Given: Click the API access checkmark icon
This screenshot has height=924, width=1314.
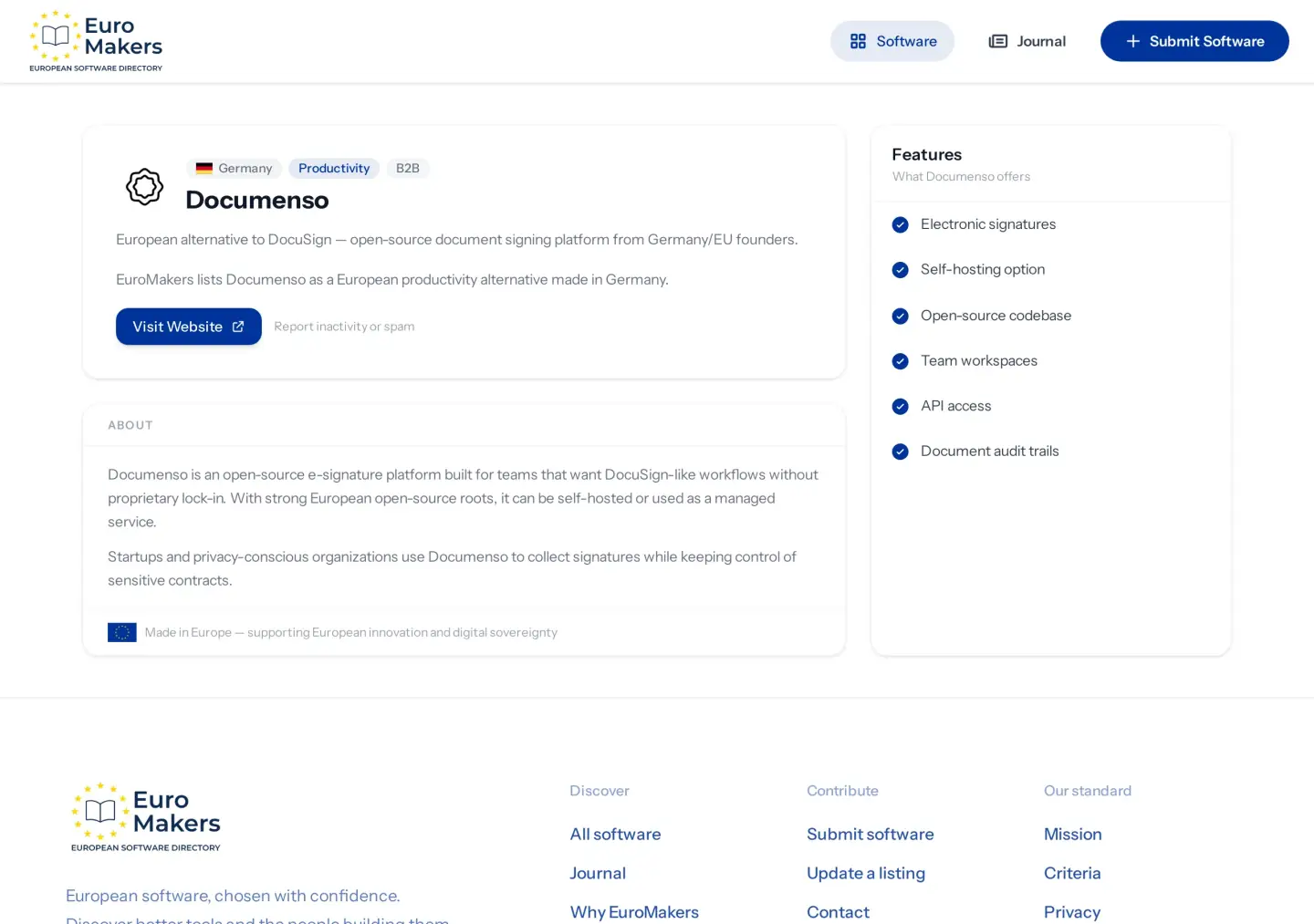Looking at the screenshot, I should pos(900,406).
